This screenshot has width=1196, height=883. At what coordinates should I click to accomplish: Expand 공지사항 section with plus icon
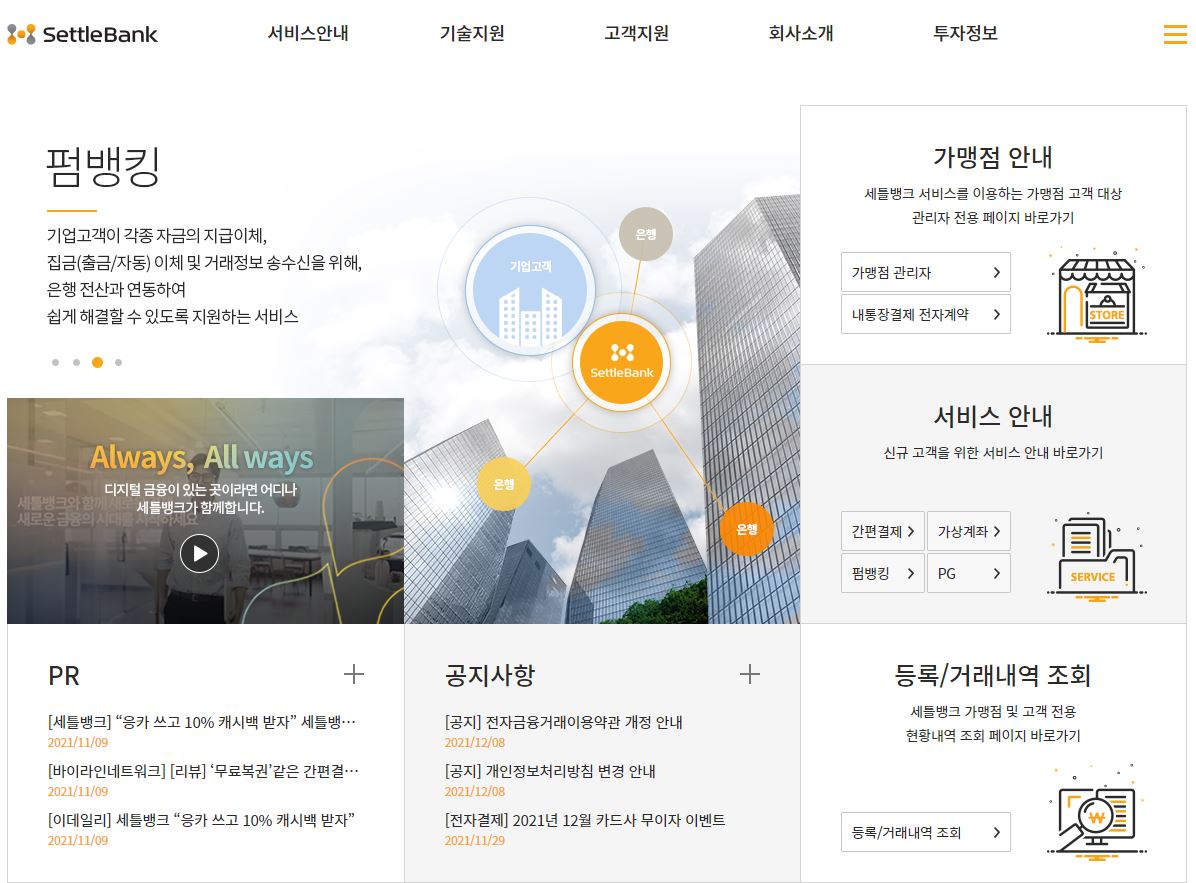750,674
